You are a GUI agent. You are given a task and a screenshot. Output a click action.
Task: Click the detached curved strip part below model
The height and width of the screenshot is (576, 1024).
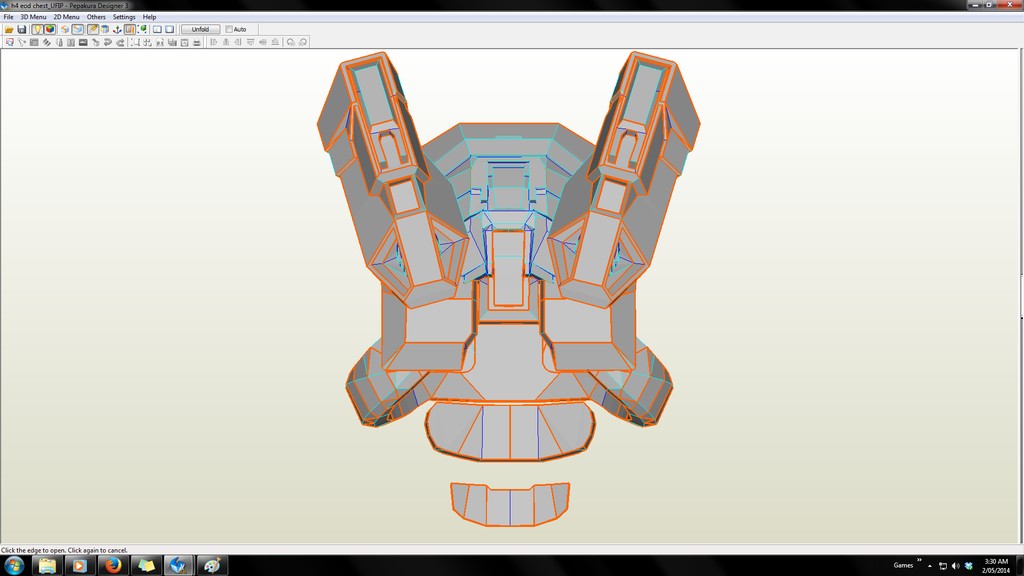510,504
